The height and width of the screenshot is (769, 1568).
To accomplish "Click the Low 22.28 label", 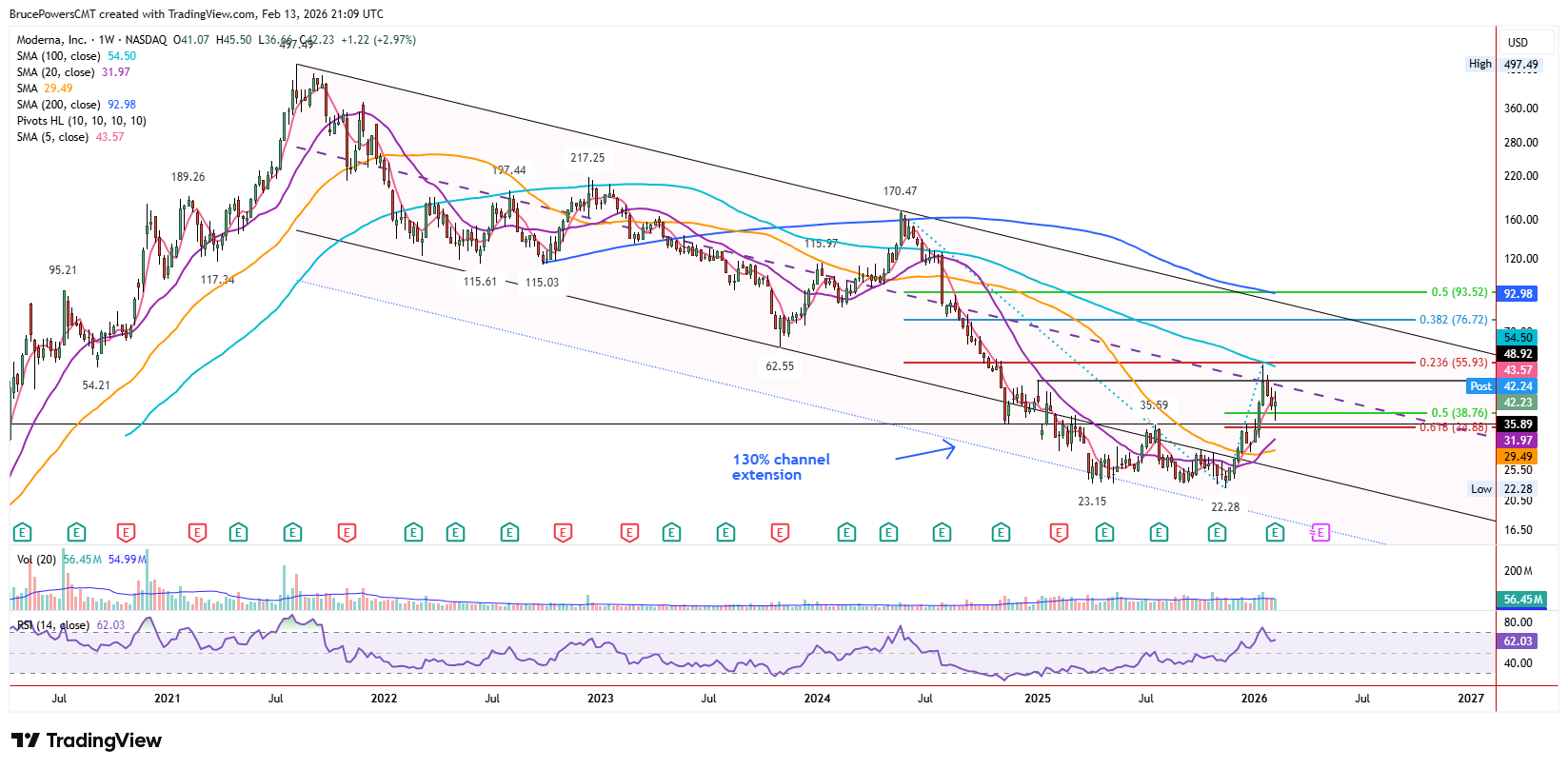I will click(1504, 489).
